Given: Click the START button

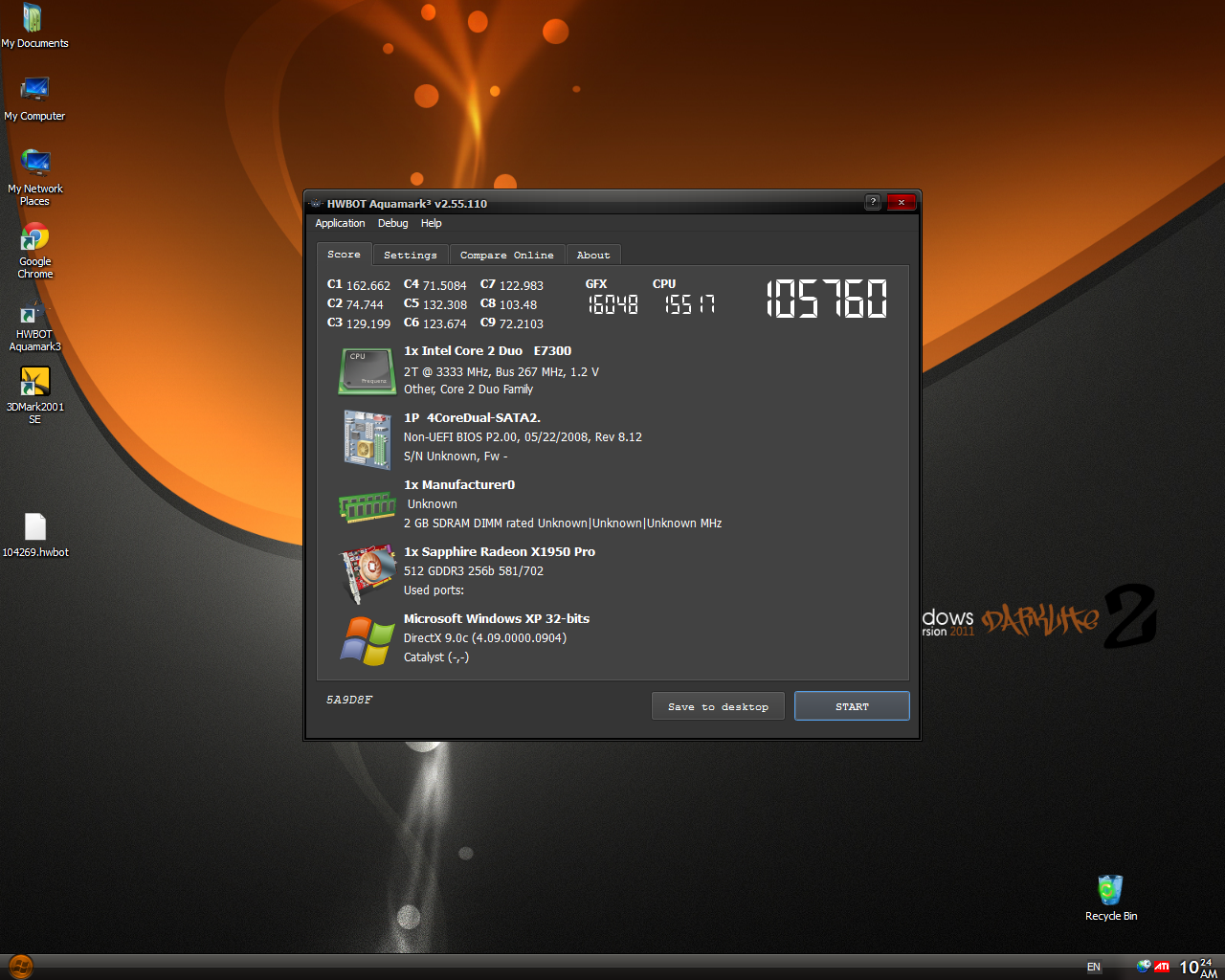Looking at the screenshot, I should point(852,706).
